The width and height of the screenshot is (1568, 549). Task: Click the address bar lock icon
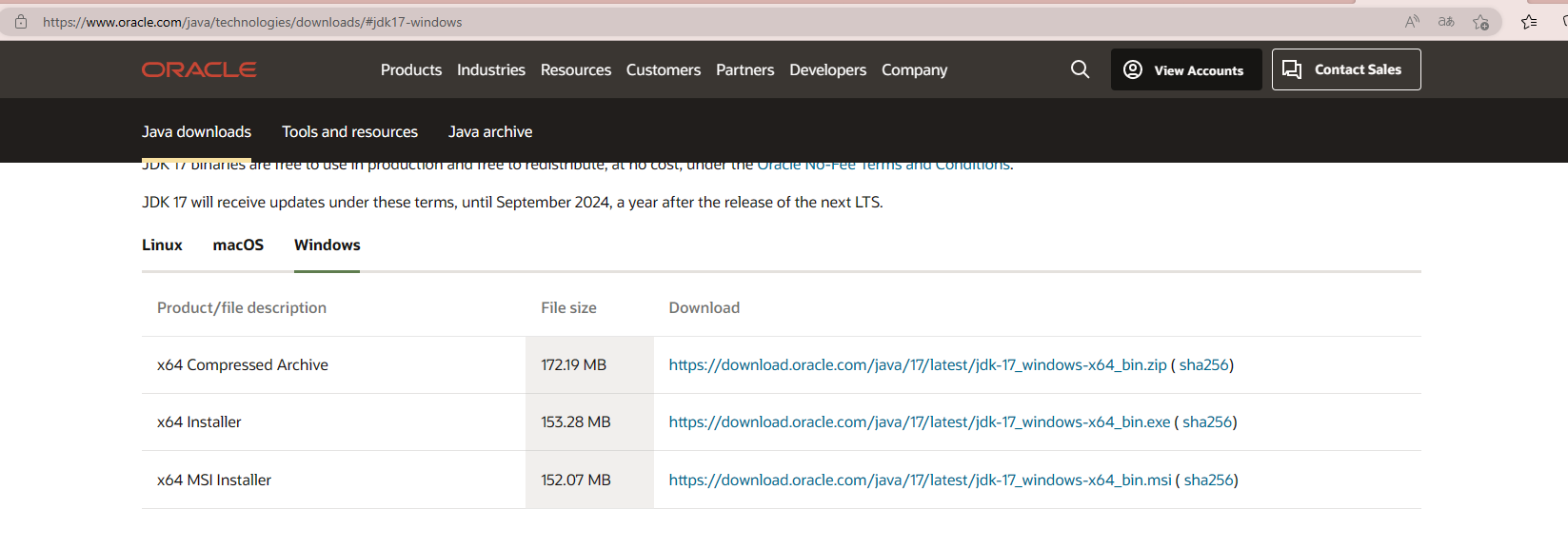click(x=21, y=21)
